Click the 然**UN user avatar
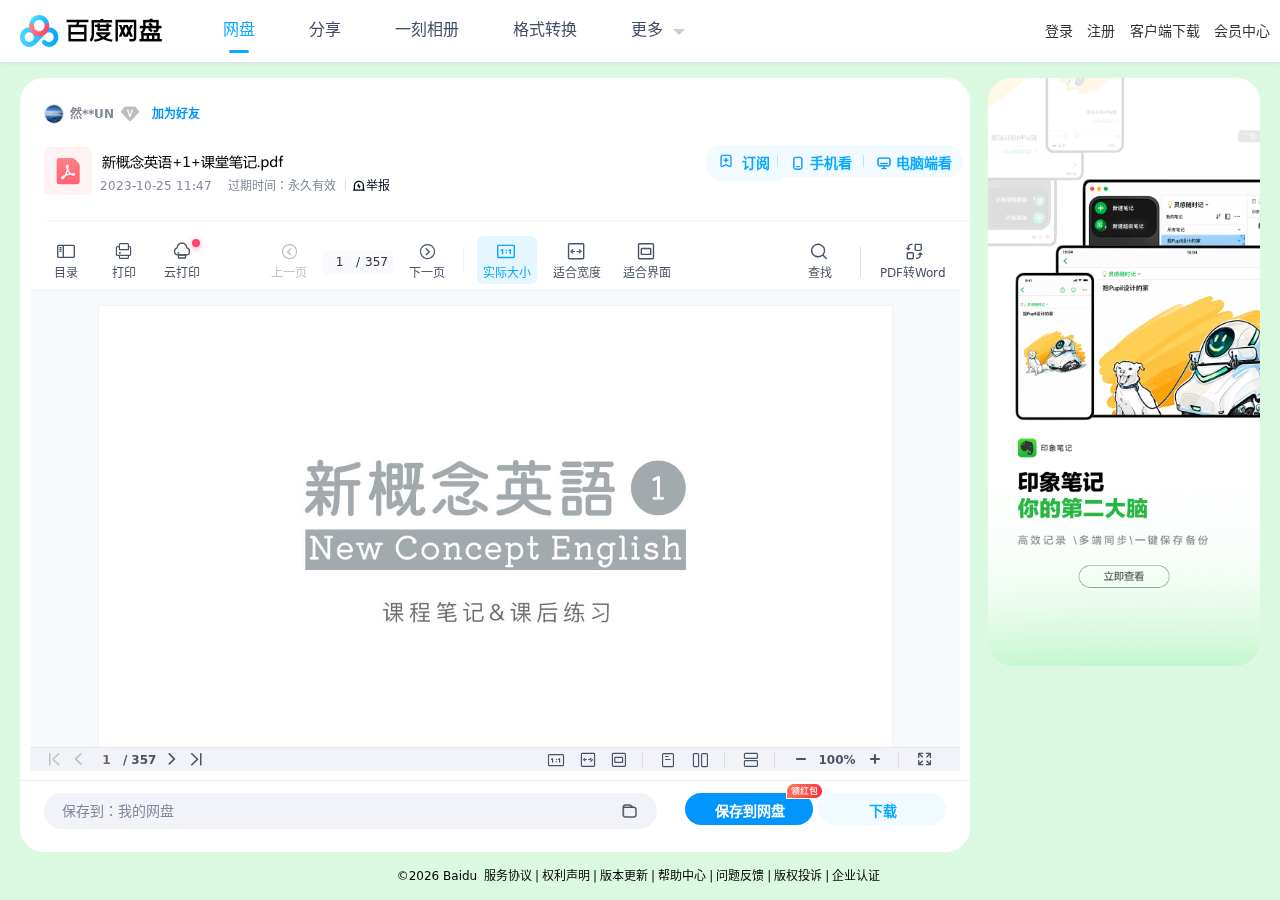The width and height of the screenshot is (1280, 900). tap(54, 114)
